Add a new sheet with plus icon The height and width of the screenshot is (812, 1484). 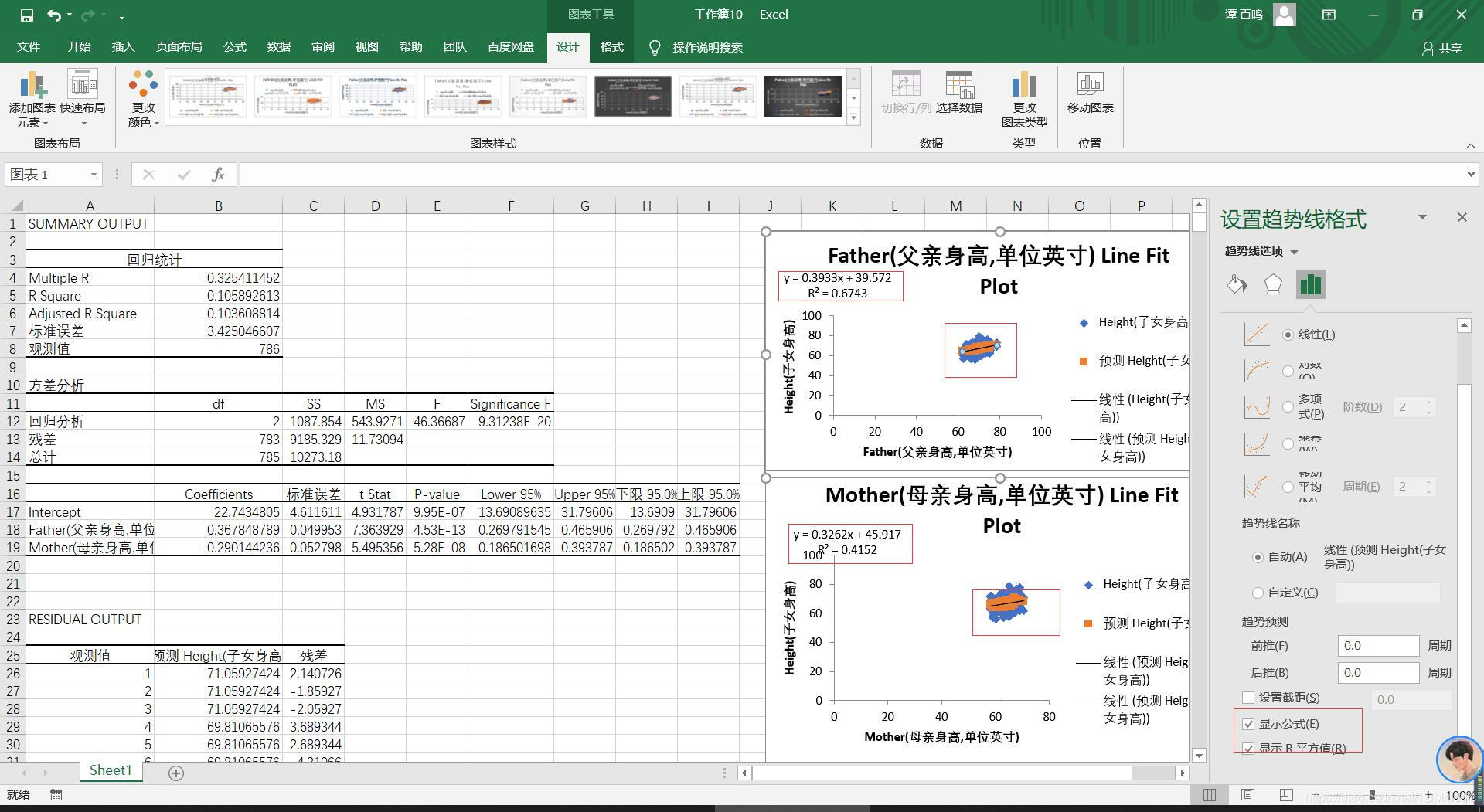pos(176,773)
